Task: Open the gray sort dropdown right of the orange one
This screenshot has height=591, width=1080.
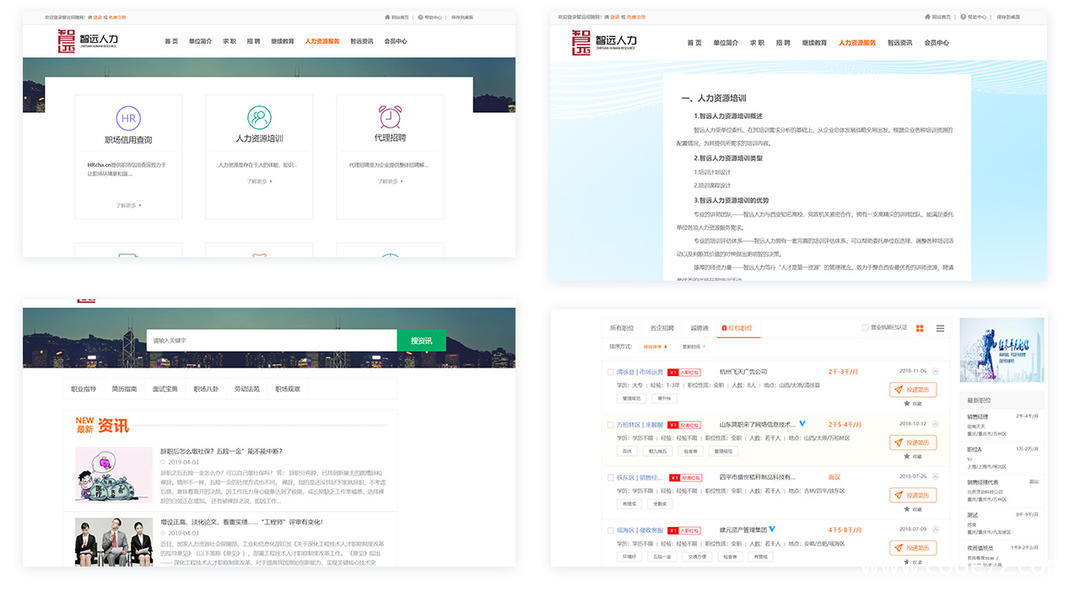Action: pyautogui.click(x=694, y=346)
